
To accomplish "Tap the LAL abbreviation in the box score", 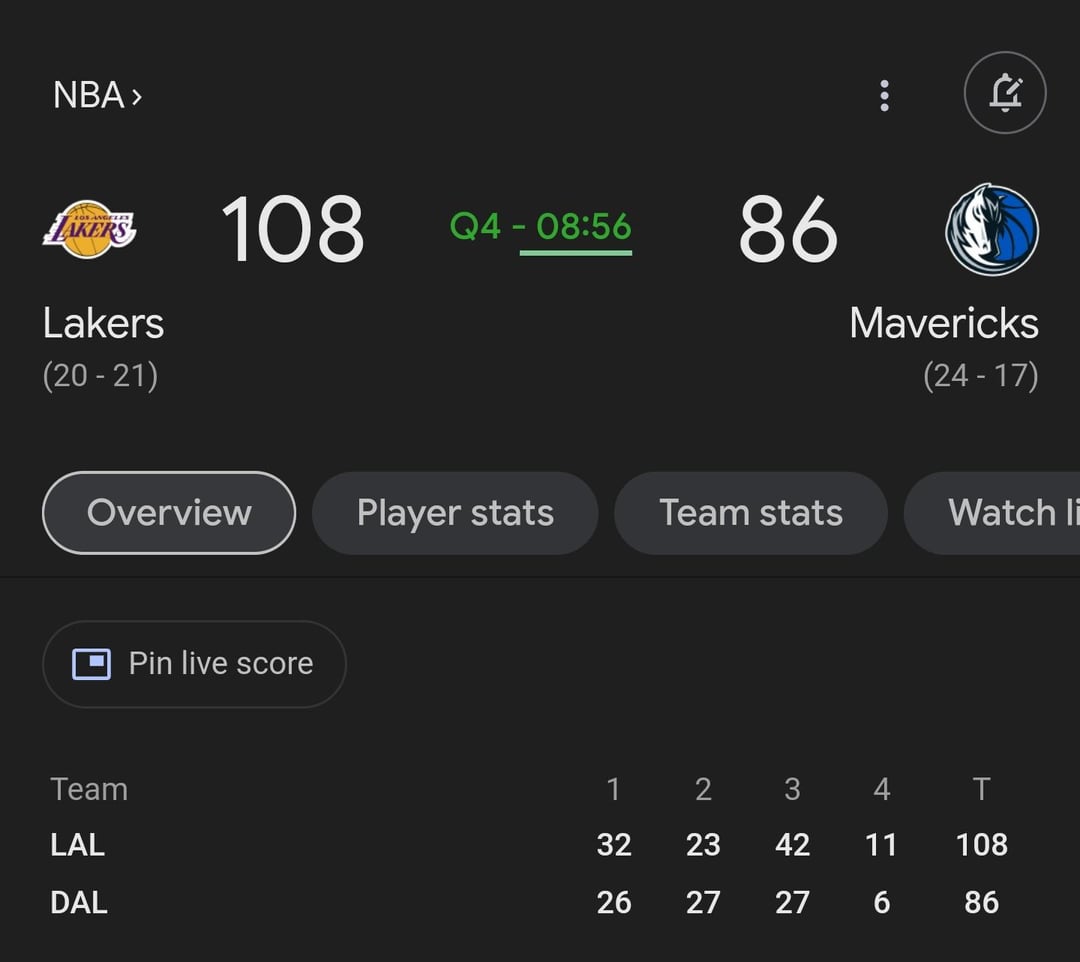I will pos(76,844).
